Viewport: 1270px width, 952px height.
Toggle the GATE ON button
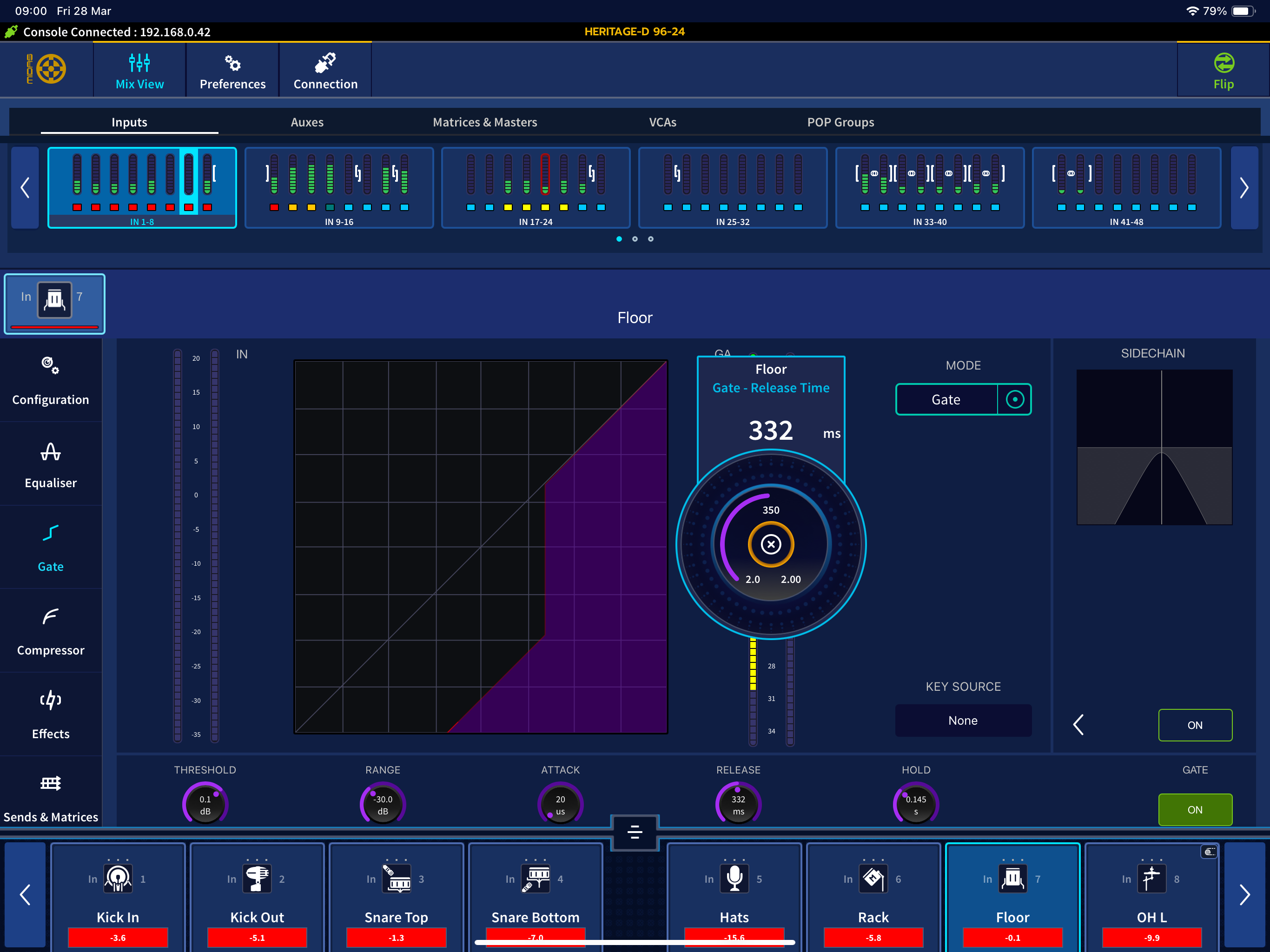click(1195, 810)
